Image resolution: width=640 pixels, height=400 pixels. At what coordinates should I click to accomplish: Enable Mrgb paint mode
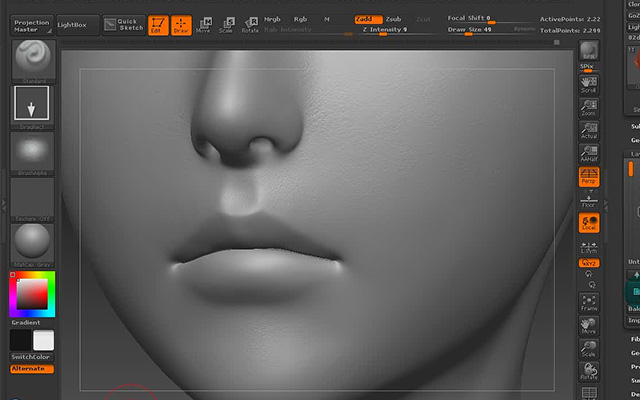pyautogui.click(x=272, y=19)
